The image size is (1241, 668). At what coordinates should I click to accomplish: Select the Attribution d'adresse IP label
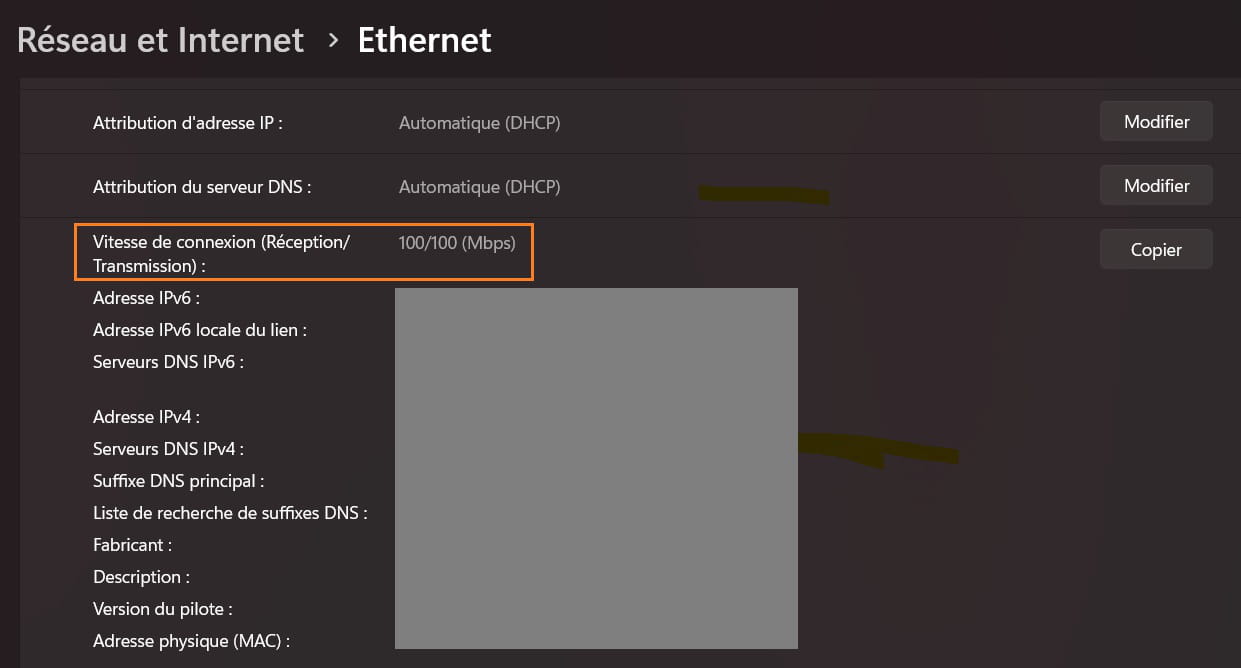pos(188,123)
